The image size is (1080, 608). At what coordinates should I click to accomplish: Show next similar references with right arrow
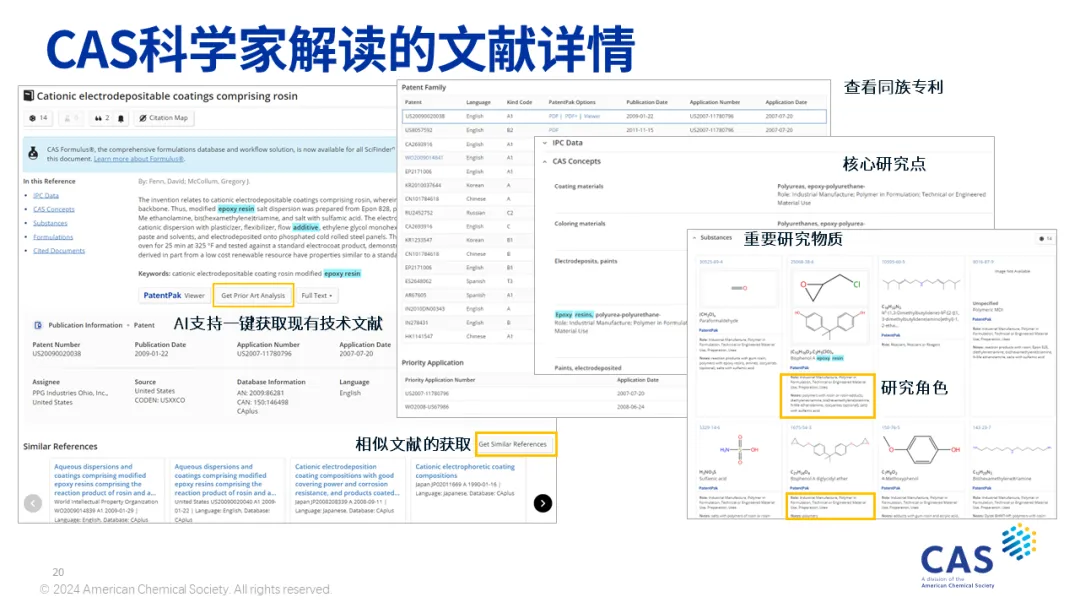(543, 503)
